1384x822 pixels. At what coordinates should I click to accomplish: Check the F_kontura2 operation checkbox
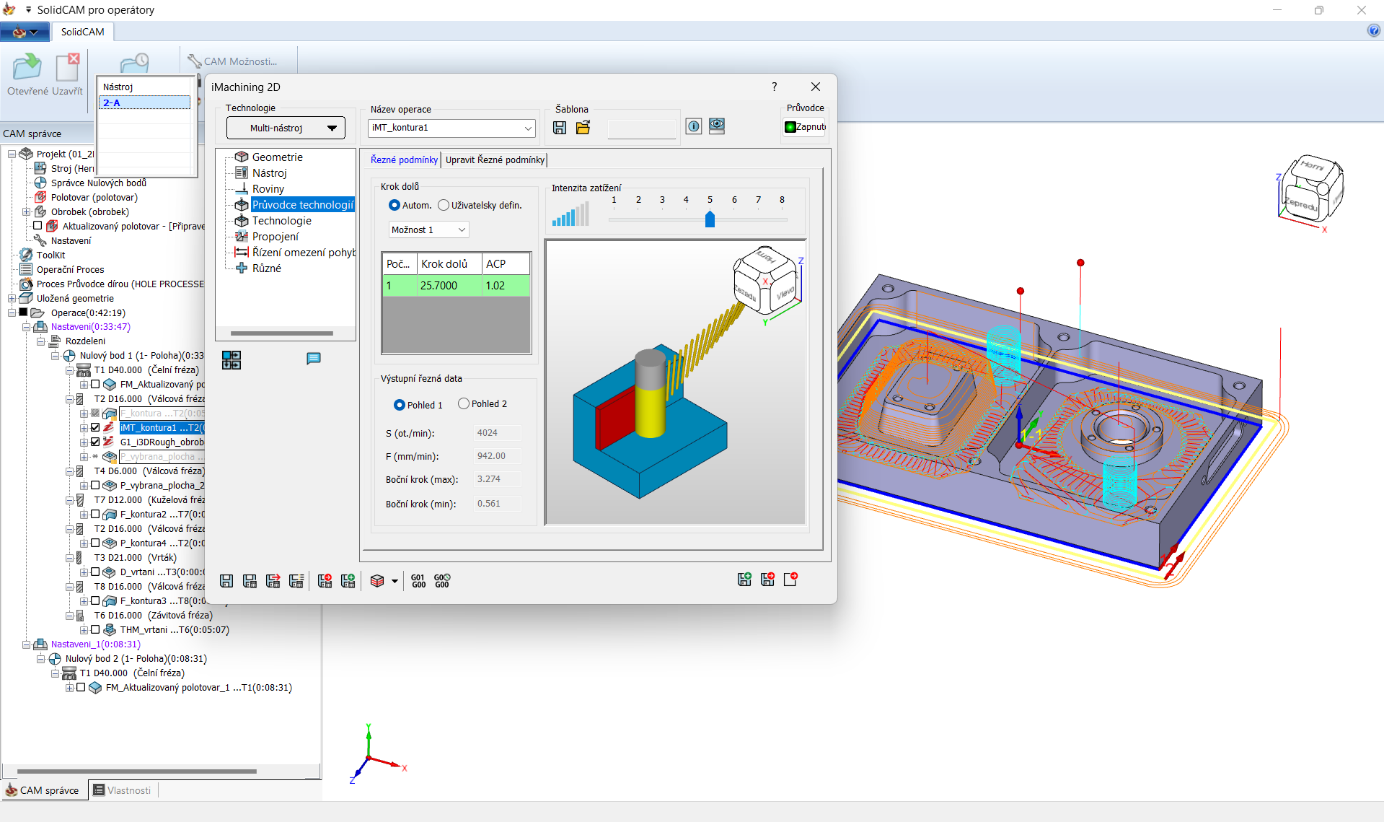[96, 514]
